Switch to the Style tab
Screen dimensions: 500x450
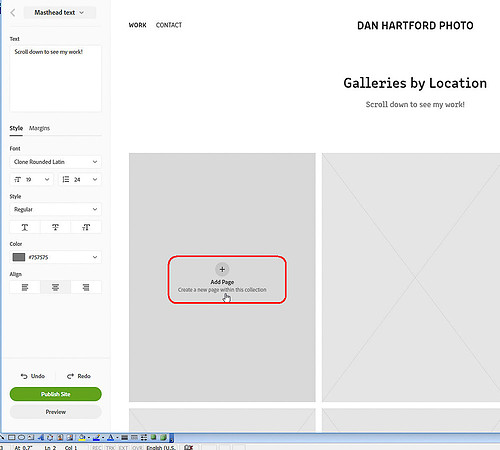(x=16, y=128)
